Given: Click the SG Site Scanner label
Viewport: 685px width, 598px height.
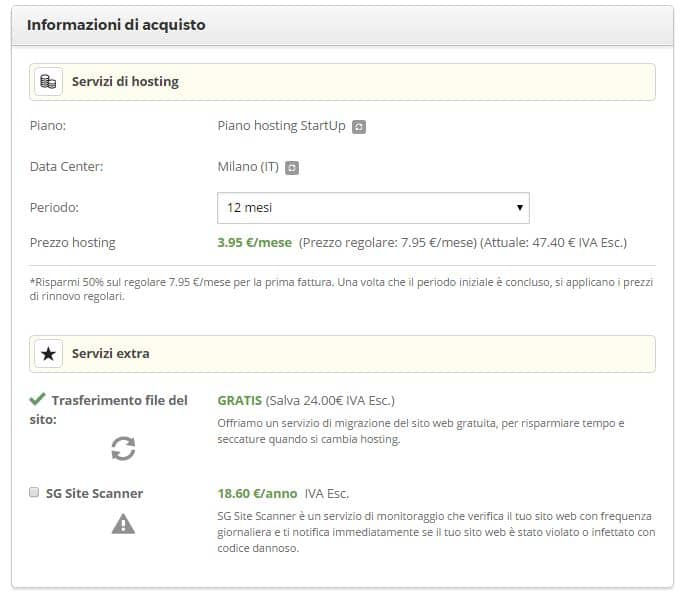Looking at the screenshot, I should click(x=94, y=494).
